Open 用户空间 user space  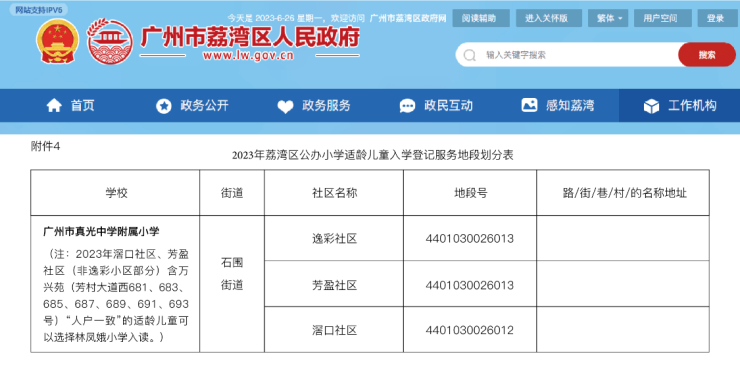[x=660, y=18]
